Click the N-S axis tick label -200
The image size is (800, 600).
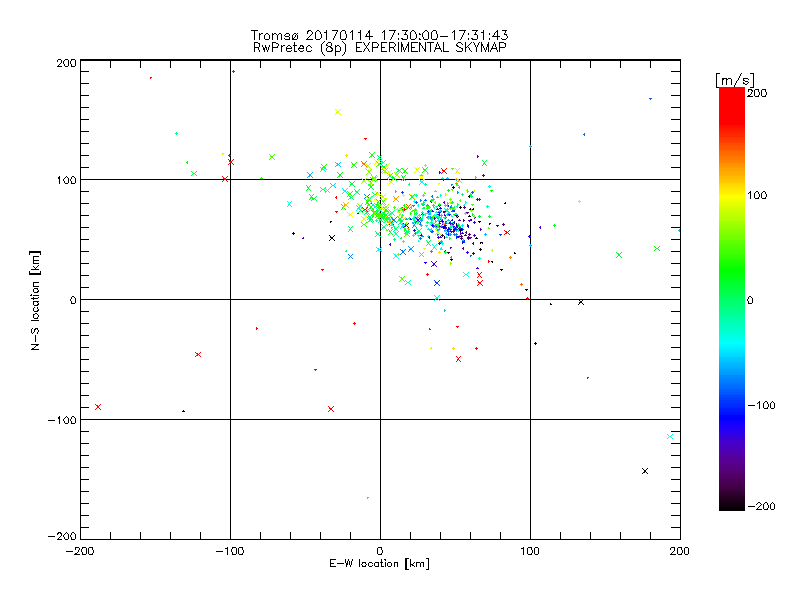pyautogui.click(x=62, y=536)
